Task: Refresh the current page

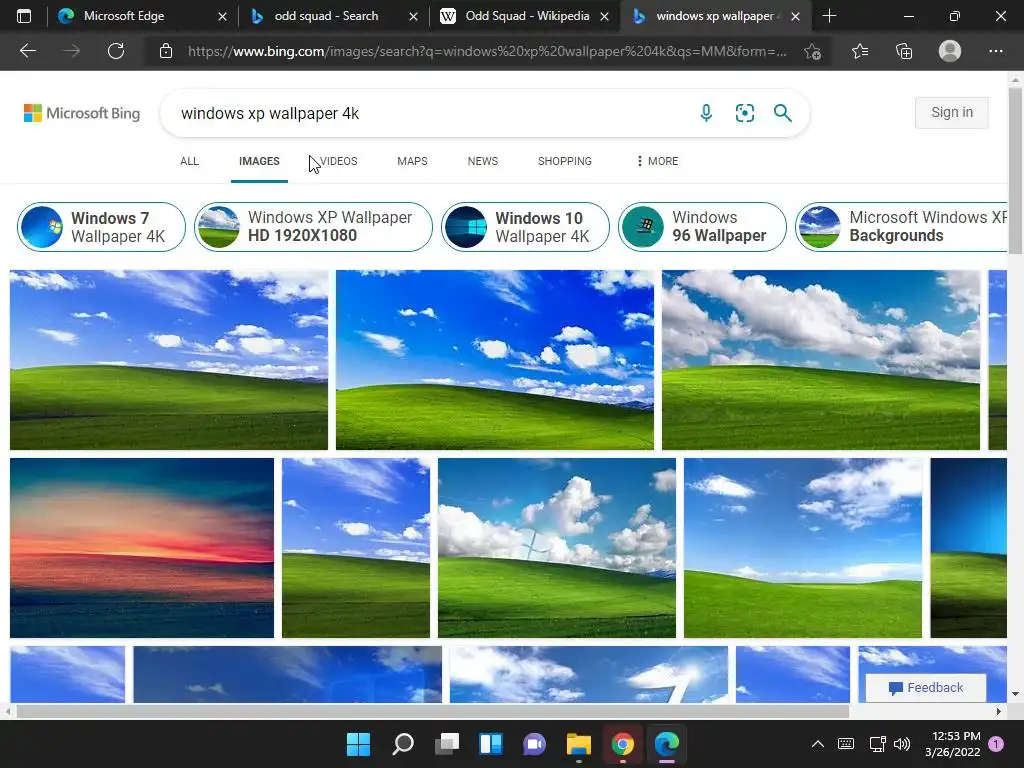Action: (116, 51)
